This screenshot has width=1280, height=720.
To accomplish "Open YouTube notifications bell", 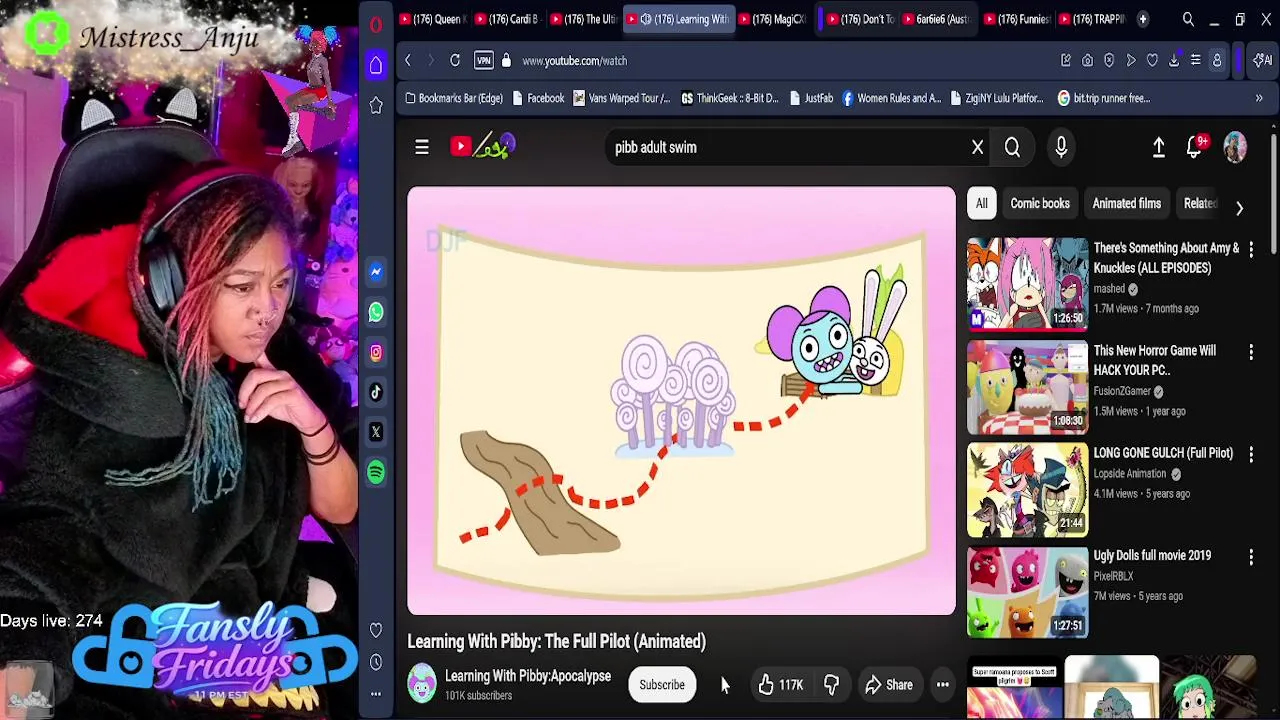I will 1195,147.
